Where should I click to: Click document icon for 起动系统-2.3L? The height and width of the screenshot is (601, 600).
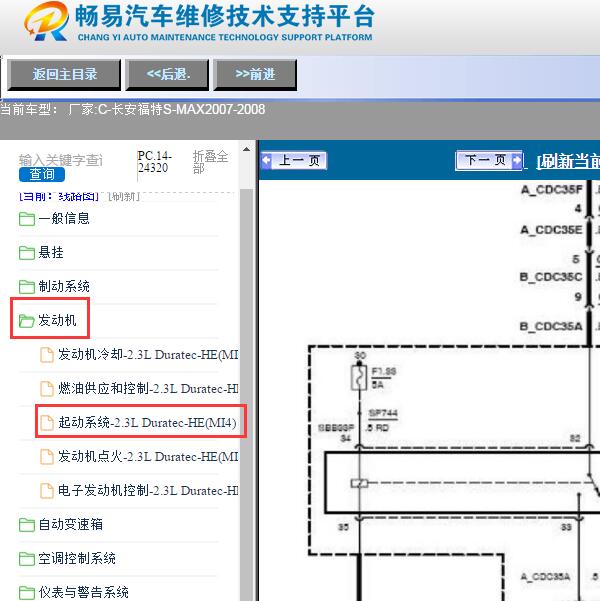(47, 423)
